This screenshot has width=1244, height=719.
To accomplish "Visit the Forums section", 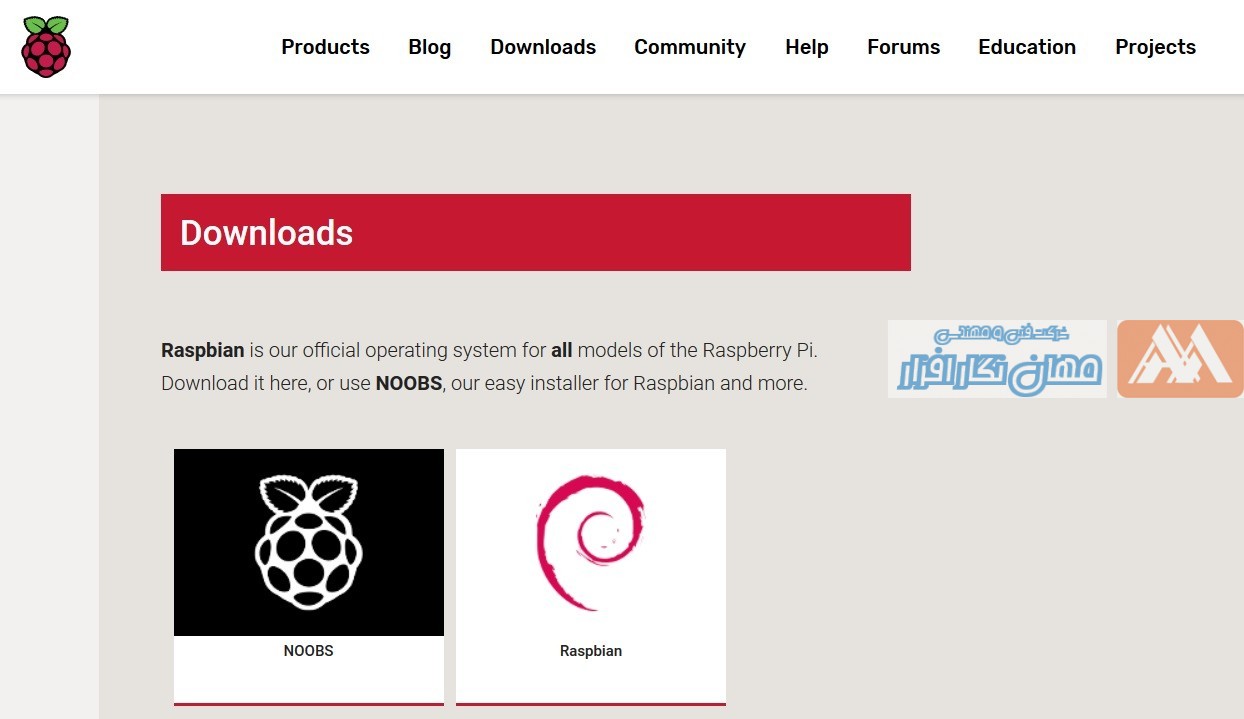I will click(x=904, y=47).
